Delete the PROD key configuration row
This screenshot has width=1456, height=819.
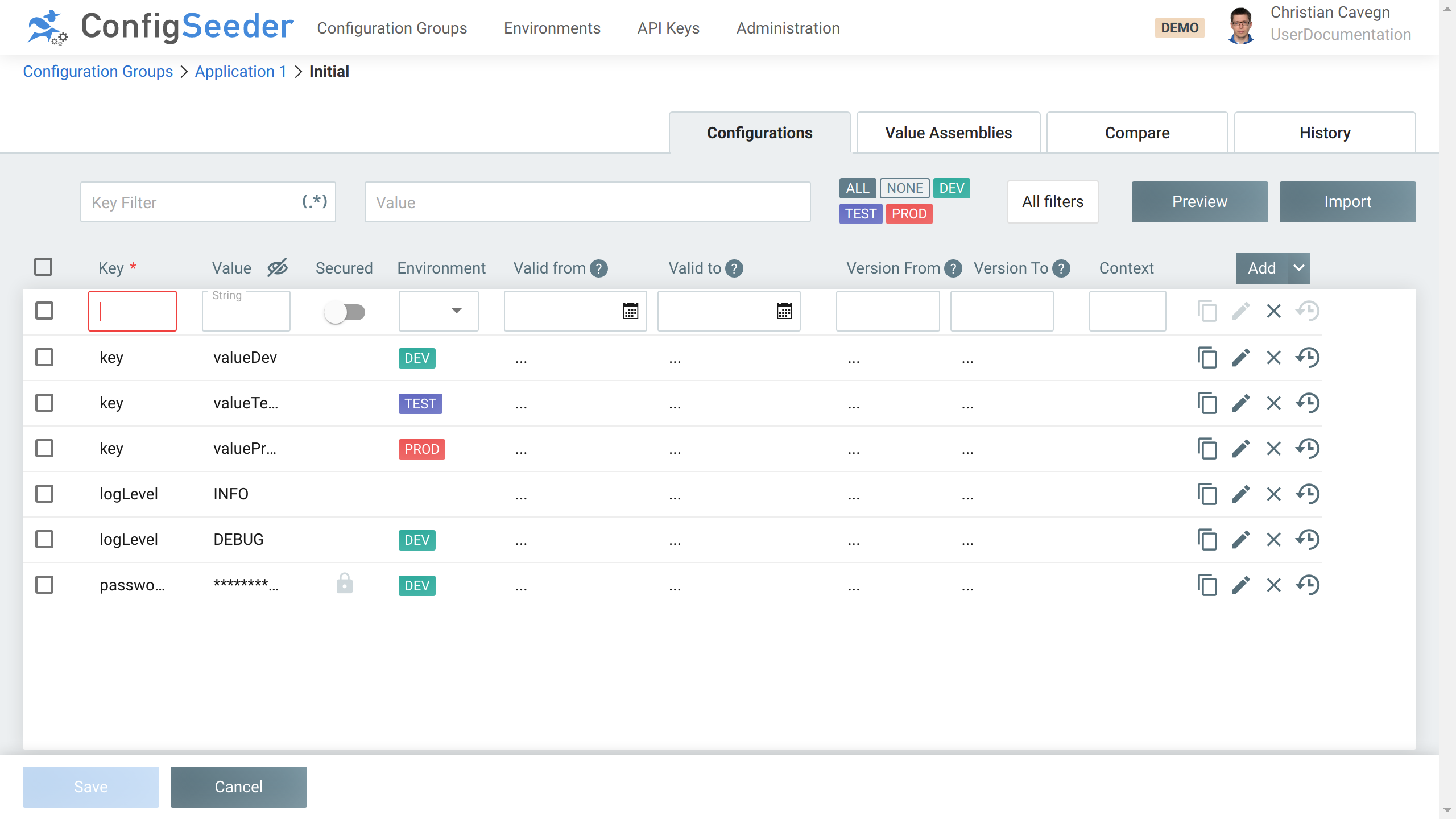[x=1273, y=448]
